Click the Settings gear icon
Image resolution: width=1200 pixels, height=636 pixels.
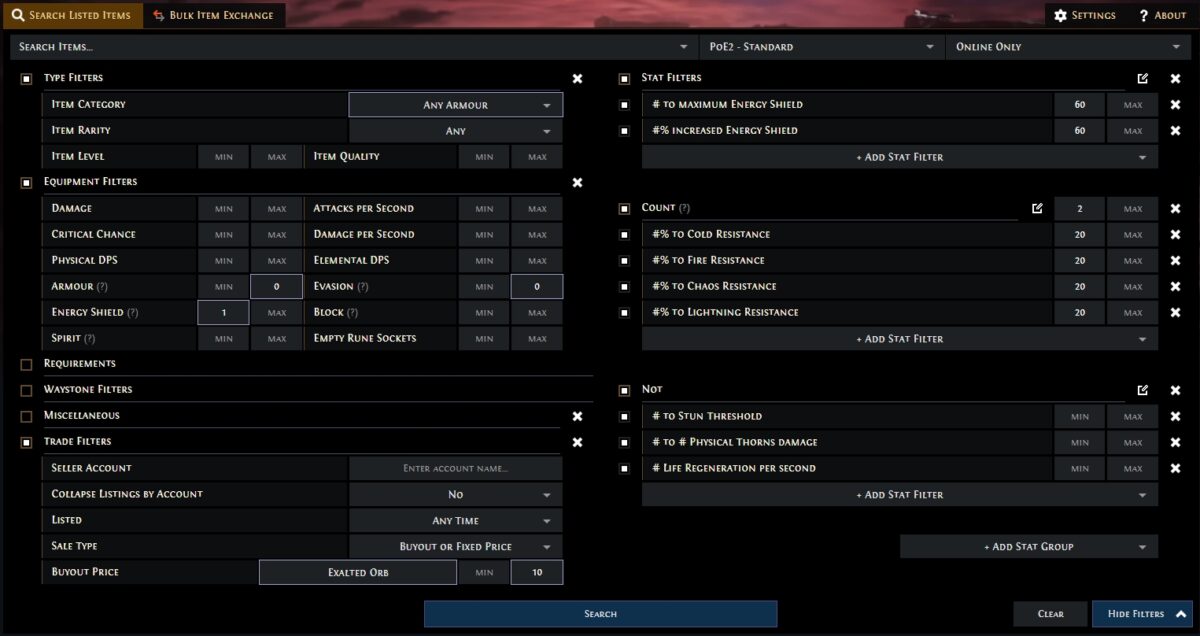pyautogui.click(x=1061, y=16)
